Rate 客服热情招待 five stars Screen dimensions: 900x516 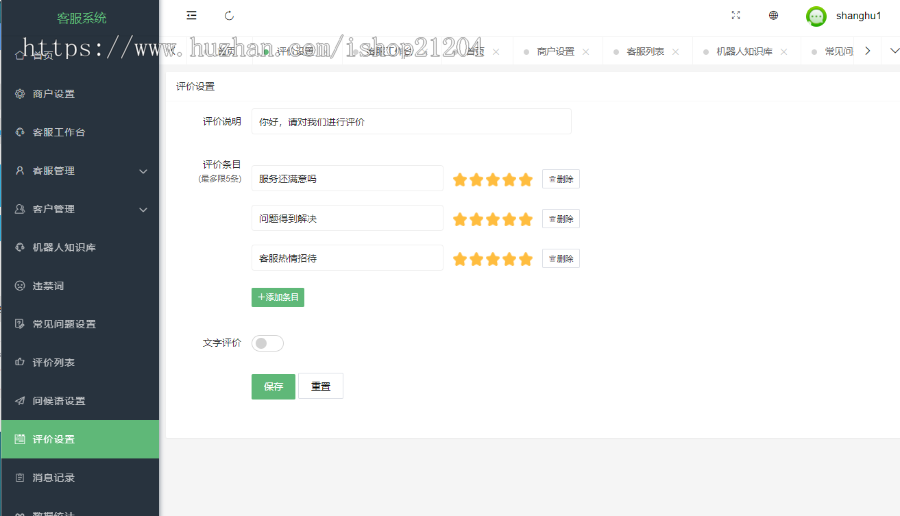pyautogui.click(x=526, y=259)
